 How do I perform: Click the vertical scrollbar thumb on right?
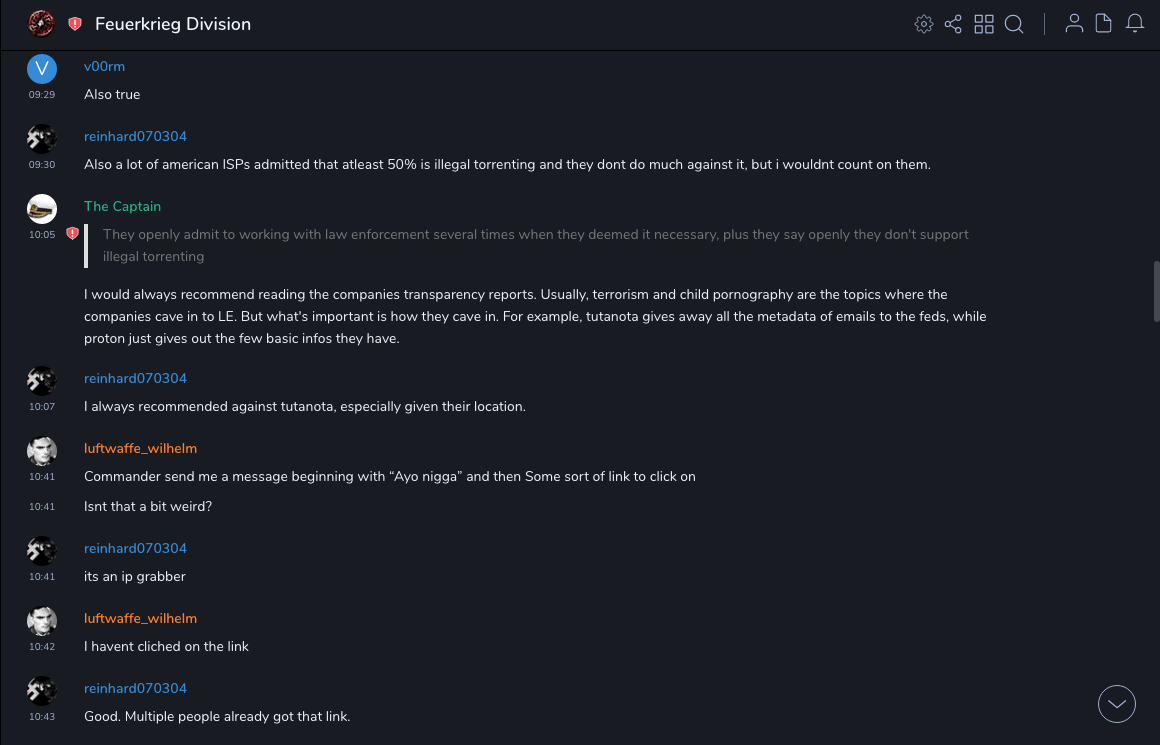1156,291
